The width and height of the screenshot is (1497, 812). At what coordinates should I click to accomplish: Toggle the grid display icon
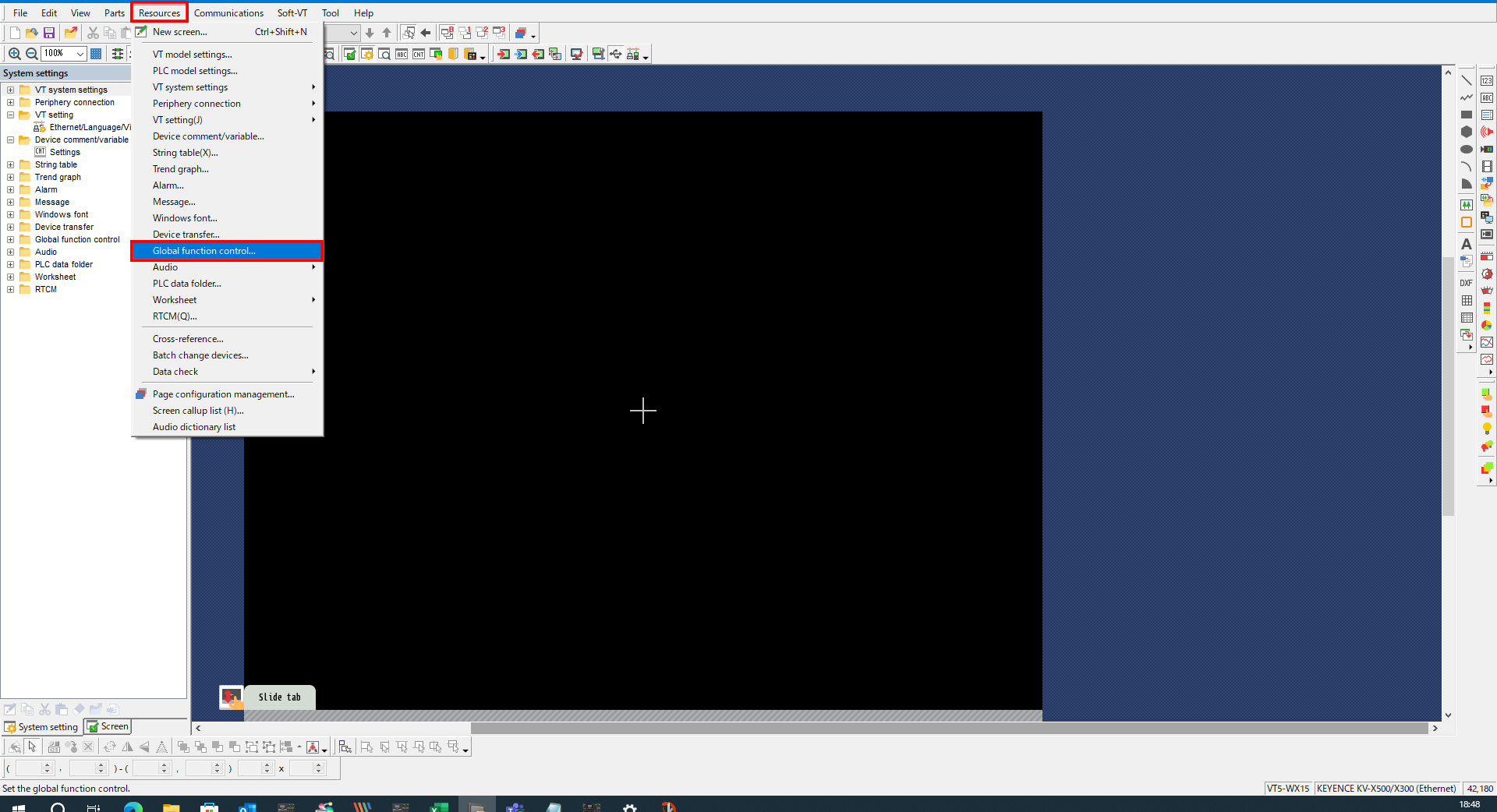coord(96,54)
